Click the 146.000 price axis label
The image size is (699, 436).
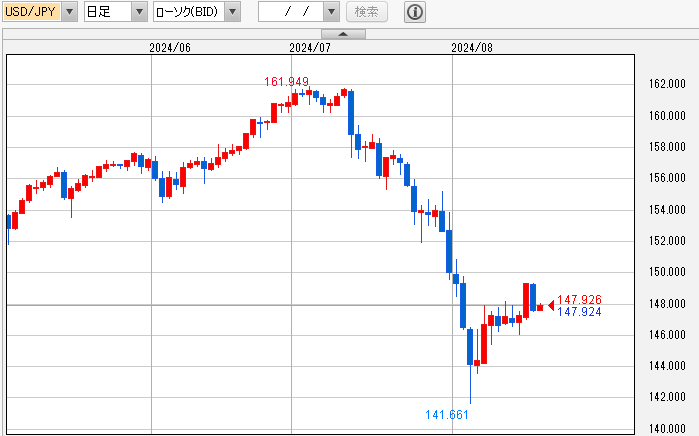click(x=667, y=335)
